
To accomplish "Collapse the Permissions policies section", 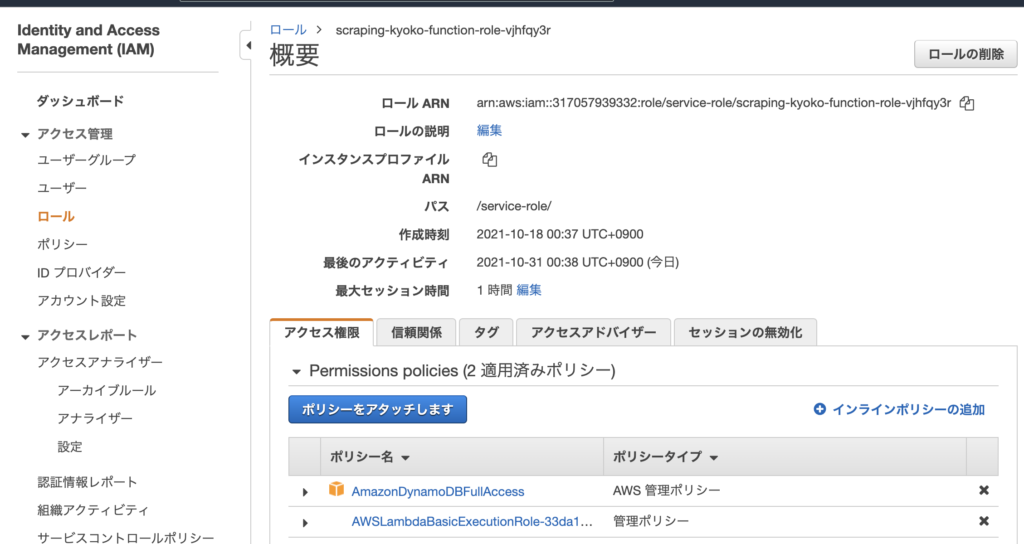I will pyautogui.click(x=296, y=372).
